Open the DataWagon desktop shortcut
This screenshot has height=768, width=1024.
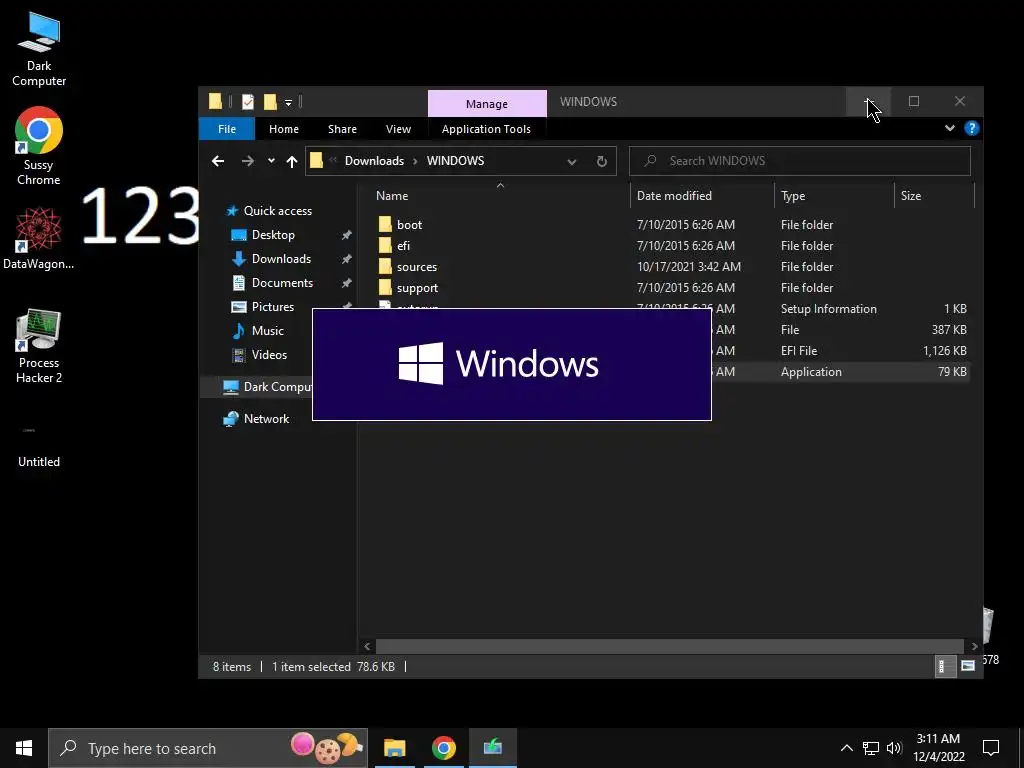point(39,238)
